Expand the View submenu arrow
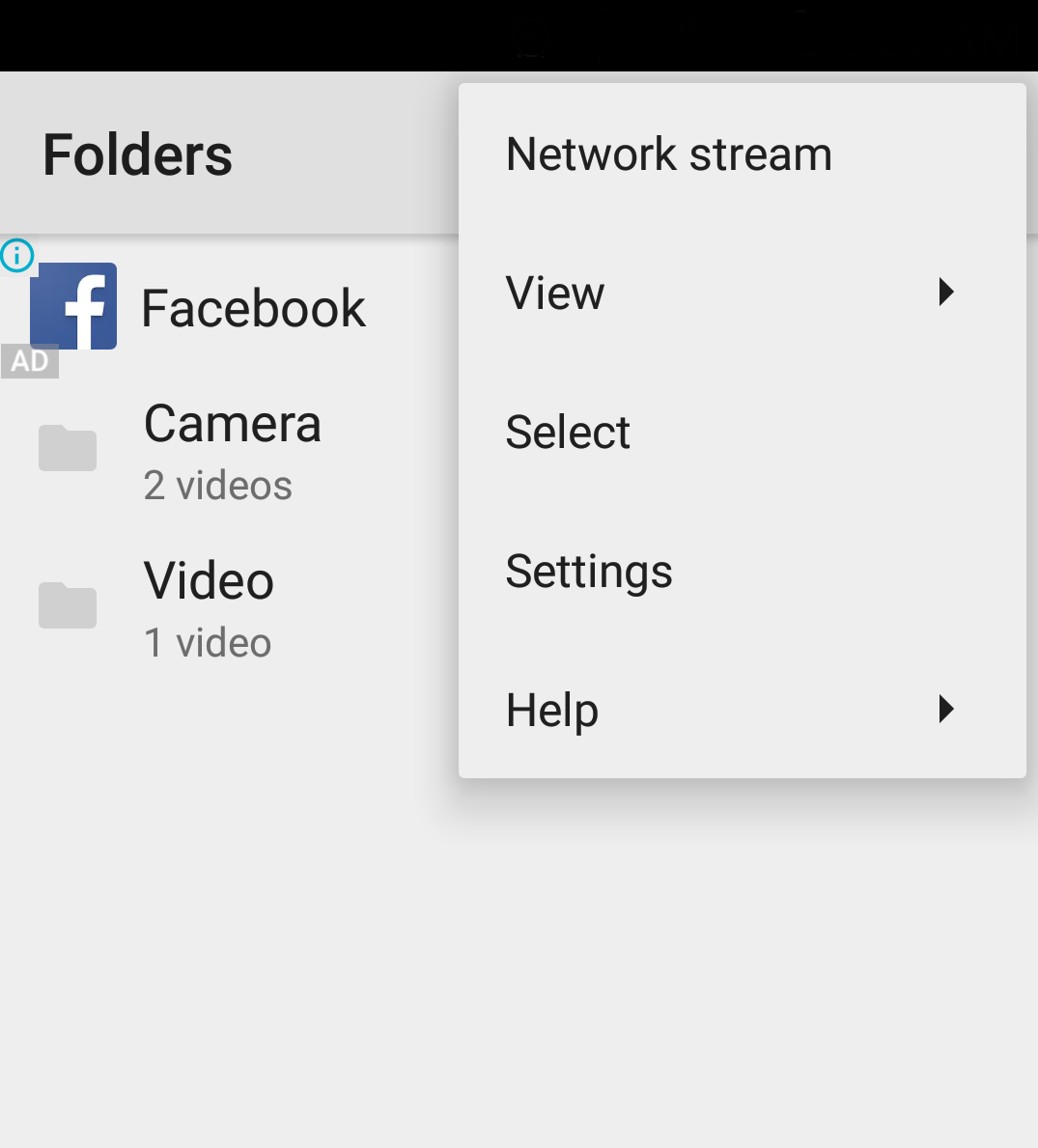The image size is (1038, 1148). pos(945,293)
